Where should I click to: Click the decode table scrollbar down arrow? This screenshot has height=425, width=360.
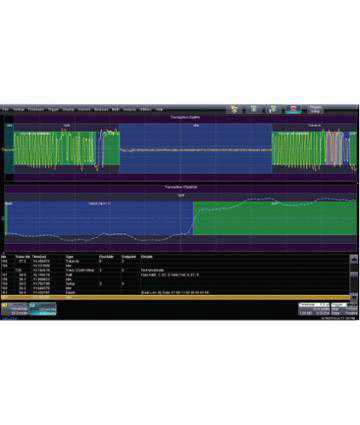(x=354, y=296)
